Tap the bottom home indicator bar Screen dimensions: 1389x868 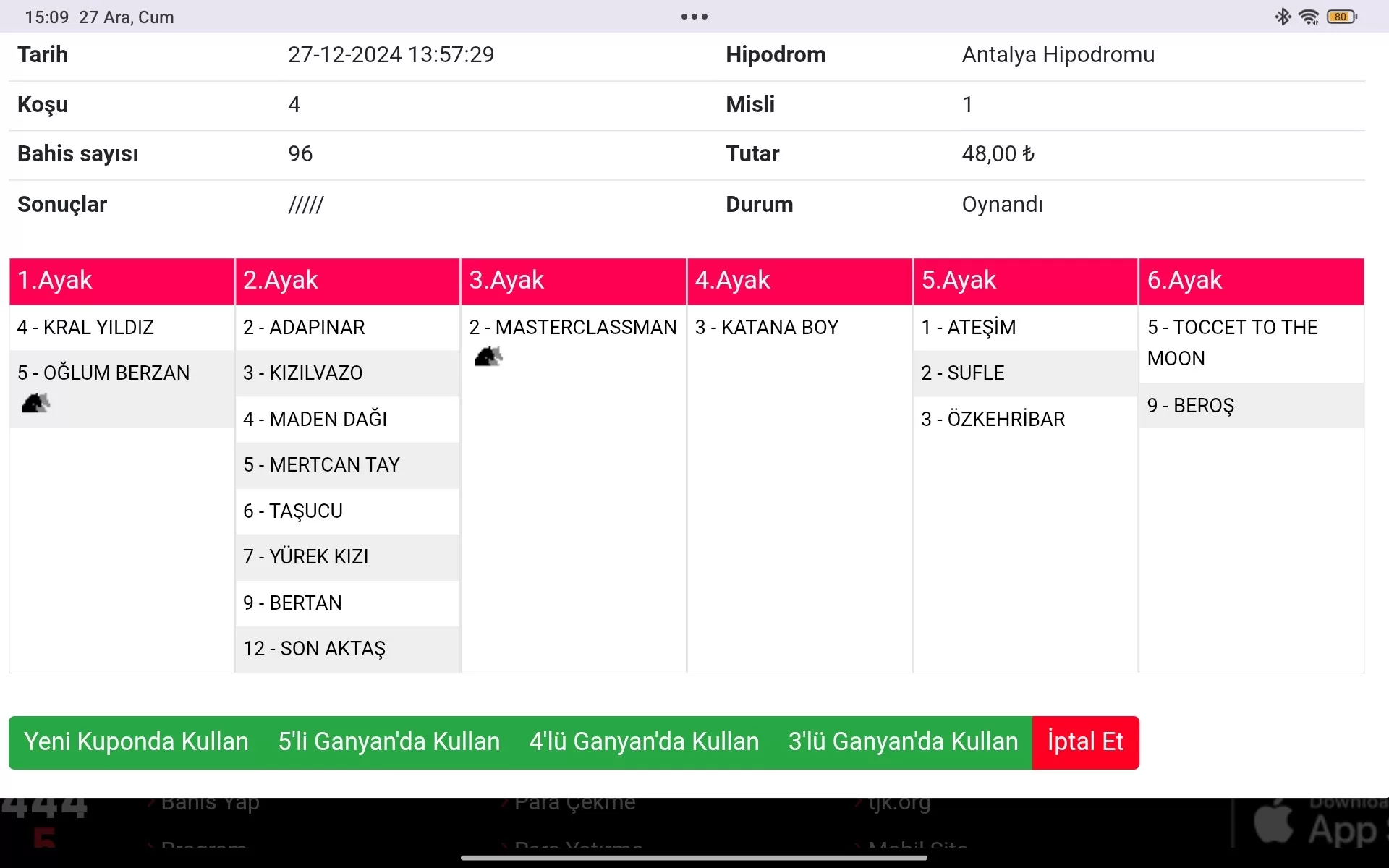click(694, 858)
